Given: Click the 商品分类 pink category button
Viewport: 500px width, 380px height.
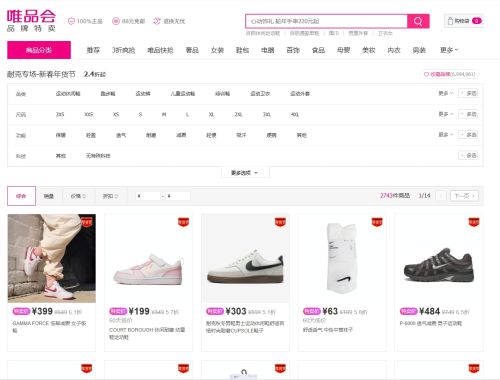Looking at the screenshot, I should coord(39,50).
